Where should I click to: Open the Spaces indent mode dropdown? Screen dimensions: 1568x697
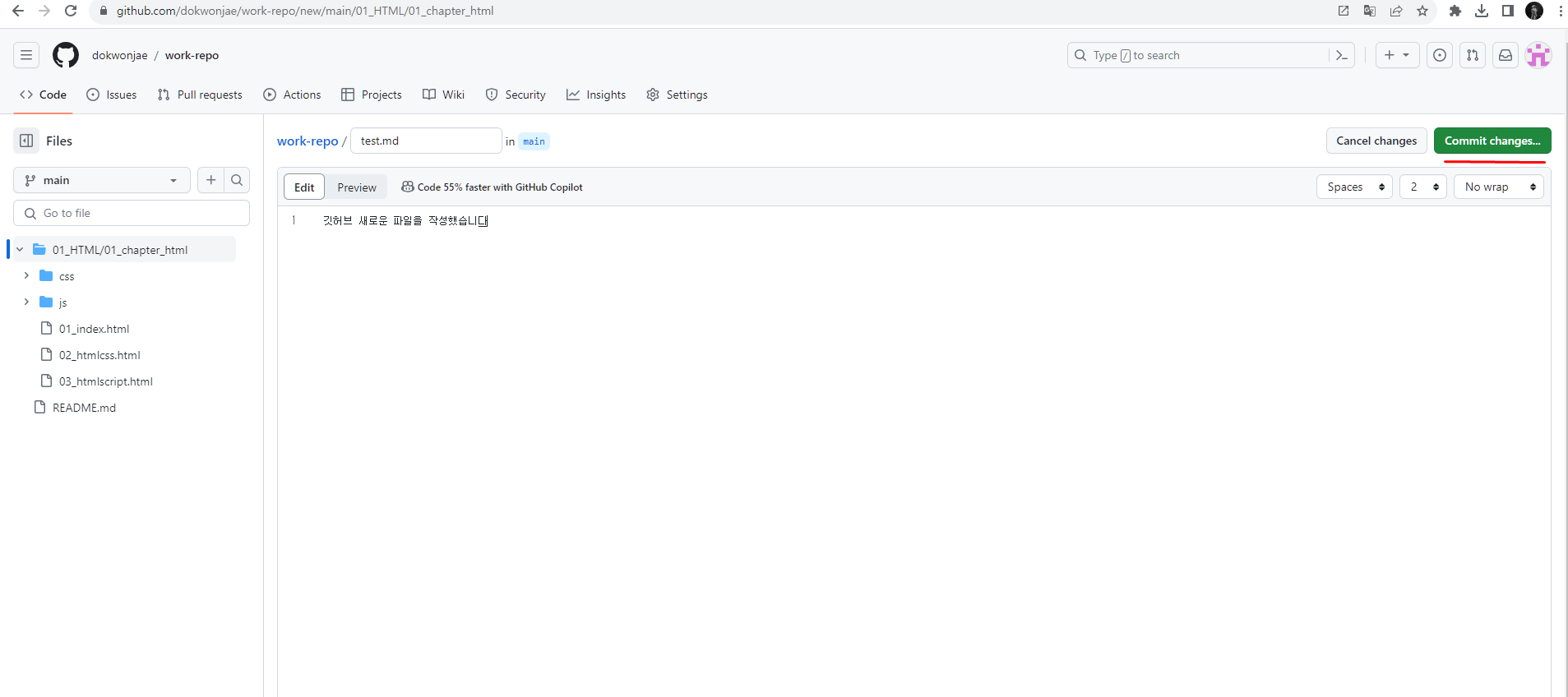1355,187
